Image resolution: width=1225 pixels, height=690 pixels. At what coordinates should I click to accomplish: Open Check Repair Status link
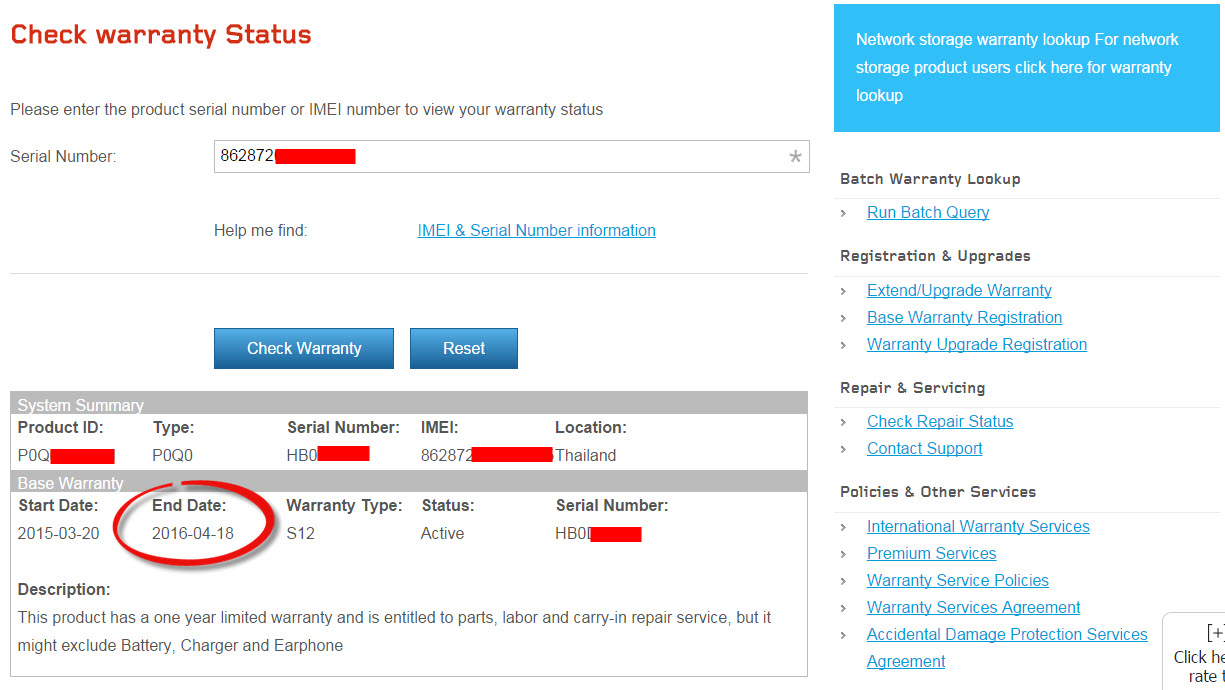[x=940, y=421]
